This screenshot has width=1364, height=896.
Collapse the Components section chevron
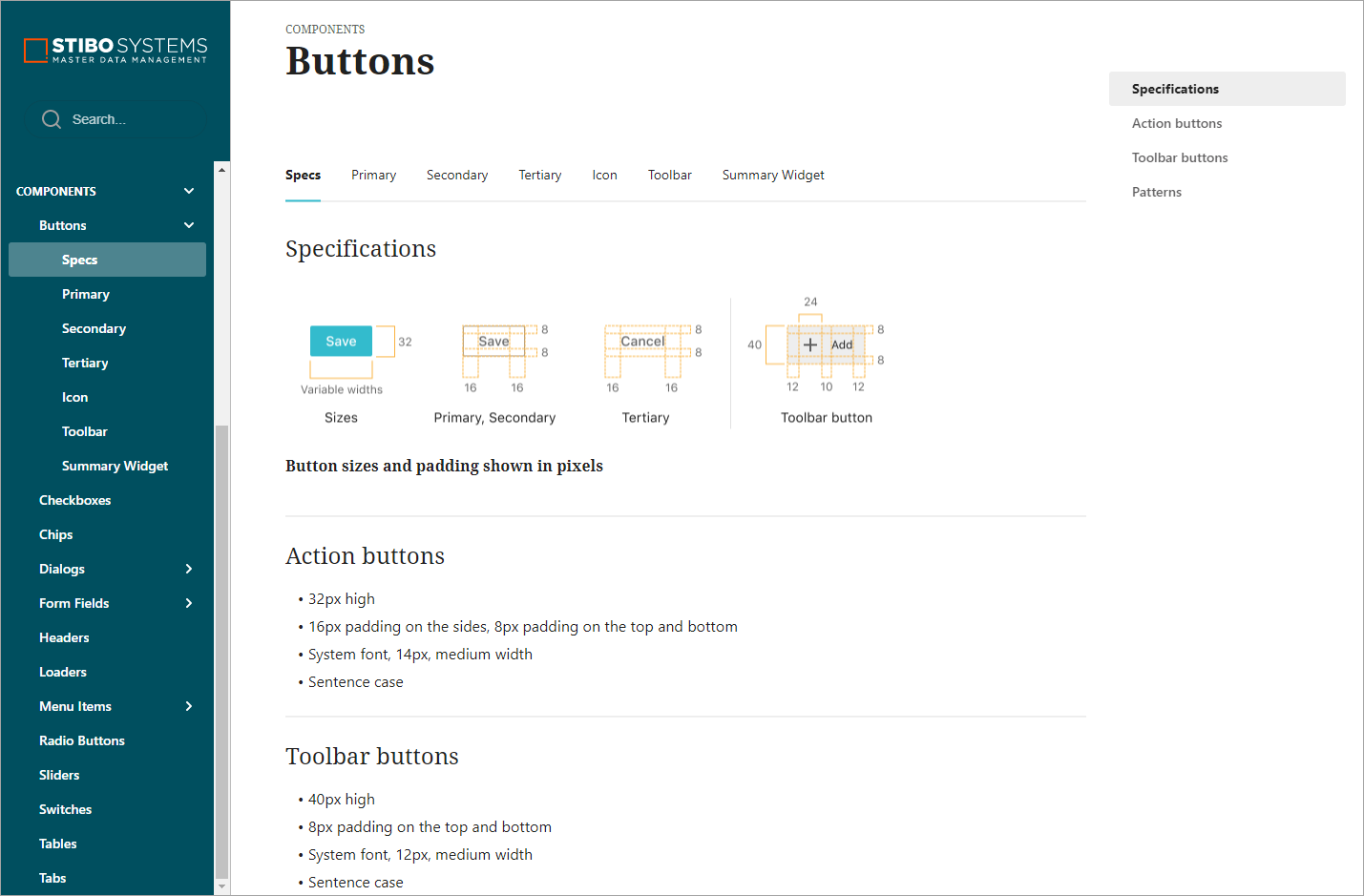click(189, 191)
